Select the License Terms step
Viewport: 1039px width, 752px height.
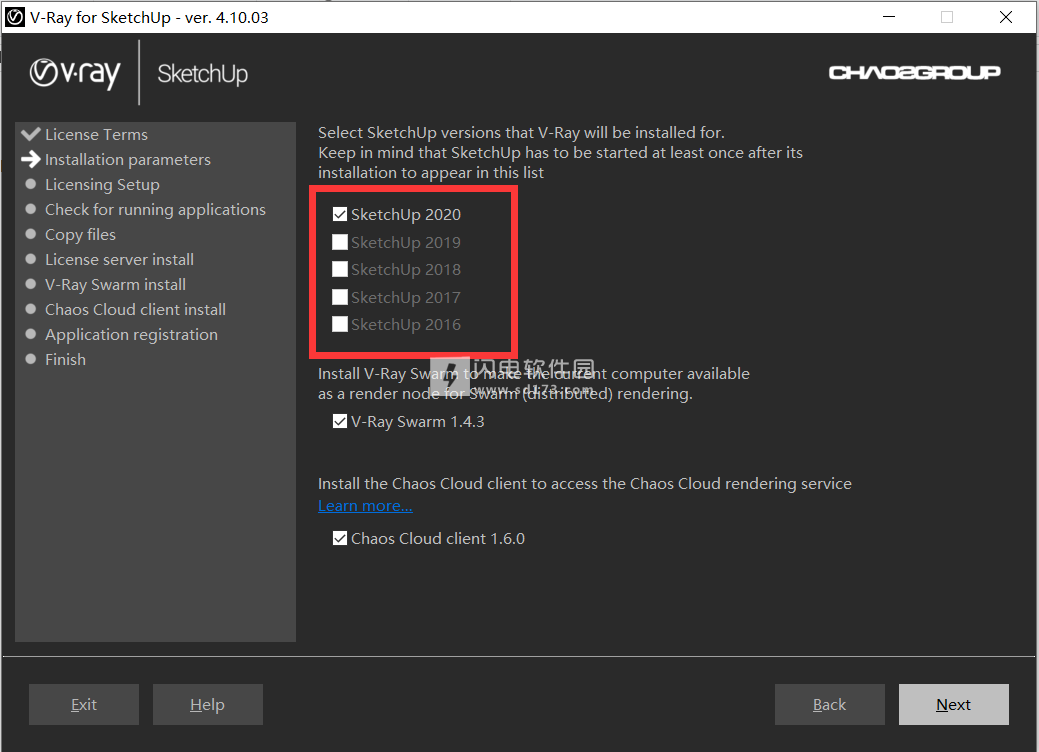point(96,134)
